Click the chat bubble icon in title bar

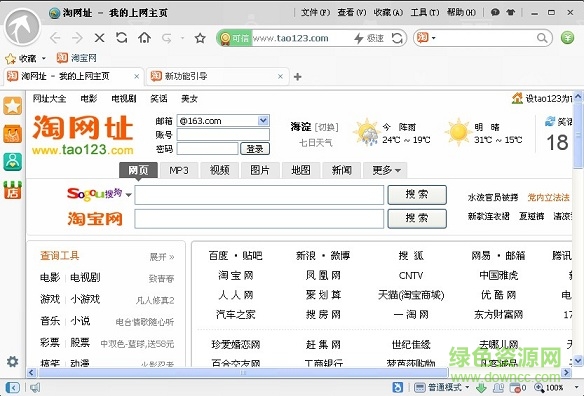[x=495, y=12]
